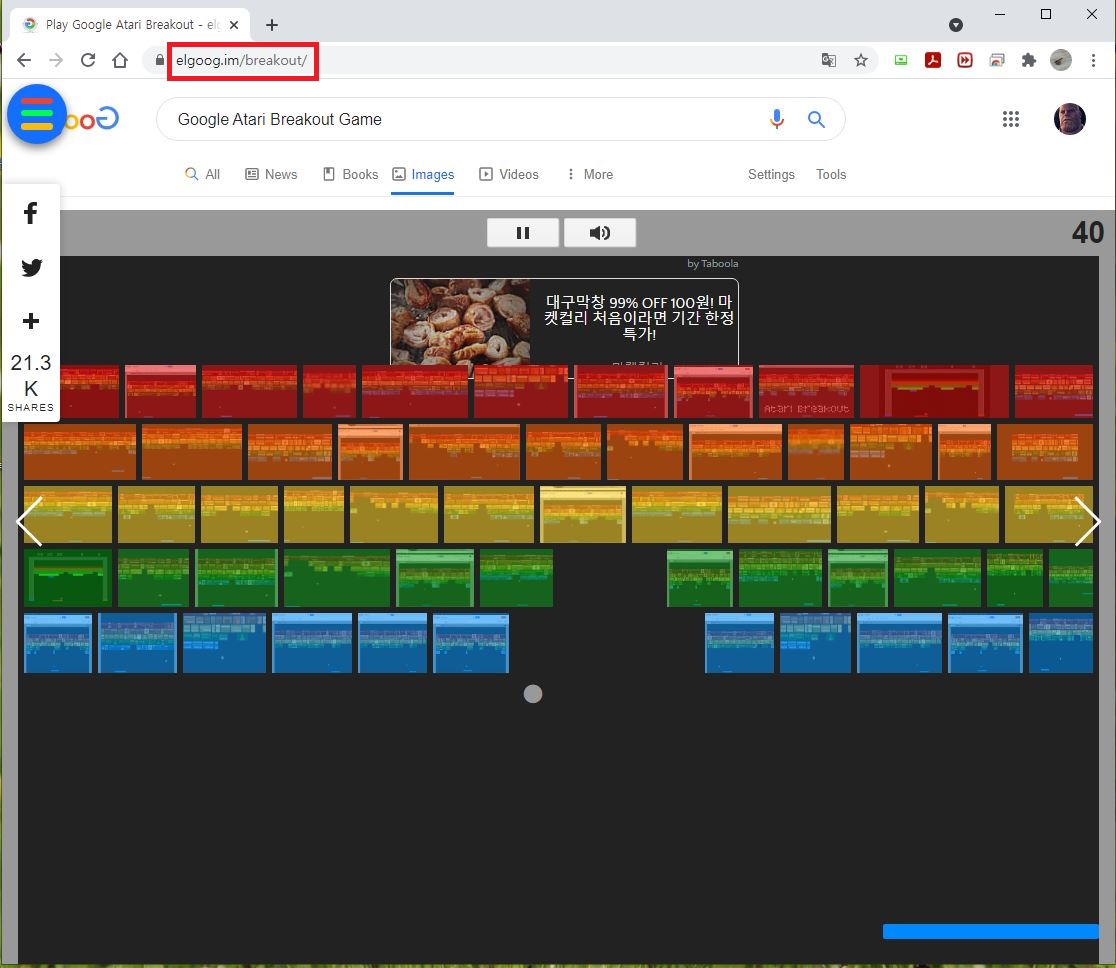This screenshot has width=1116, height=968.
Task: Click the Google account profile picture
Action: tap(1069, 119)
